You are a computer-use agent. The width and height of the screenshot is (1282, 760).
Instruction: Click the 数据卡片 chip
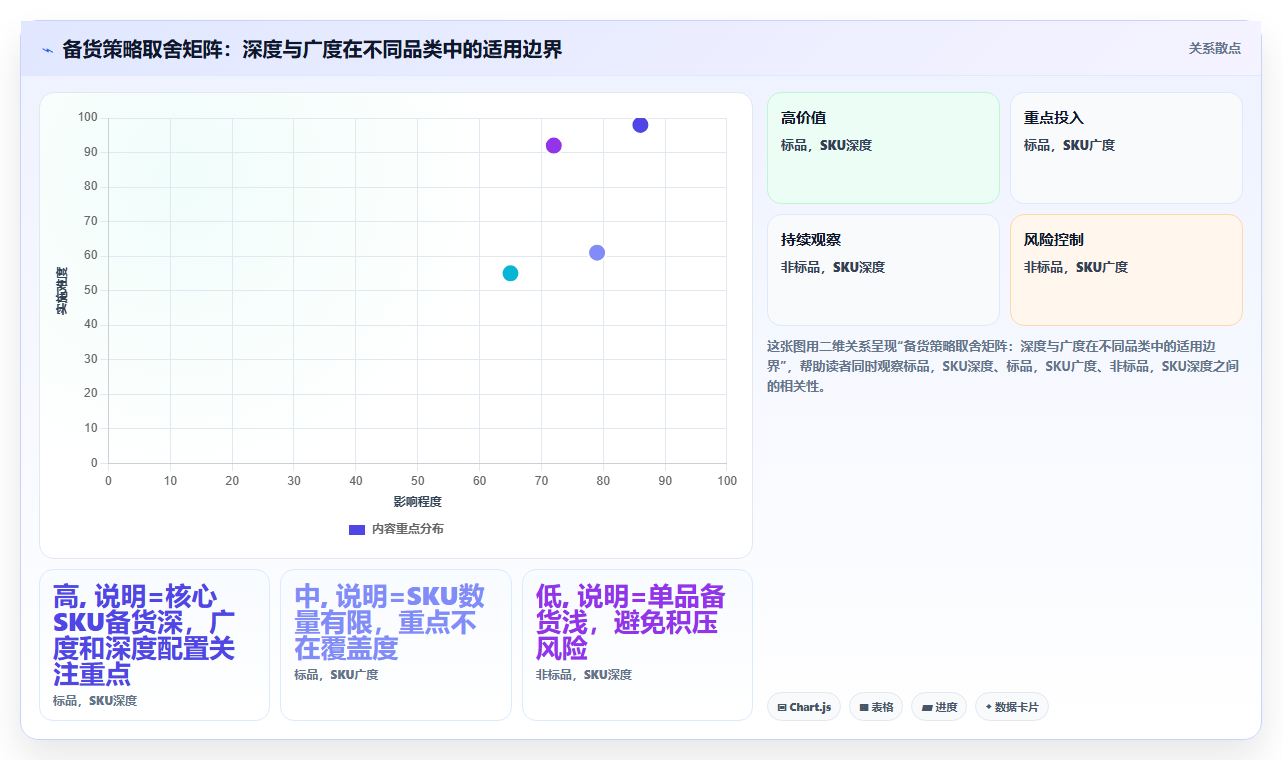click(x=1012, y=707)
